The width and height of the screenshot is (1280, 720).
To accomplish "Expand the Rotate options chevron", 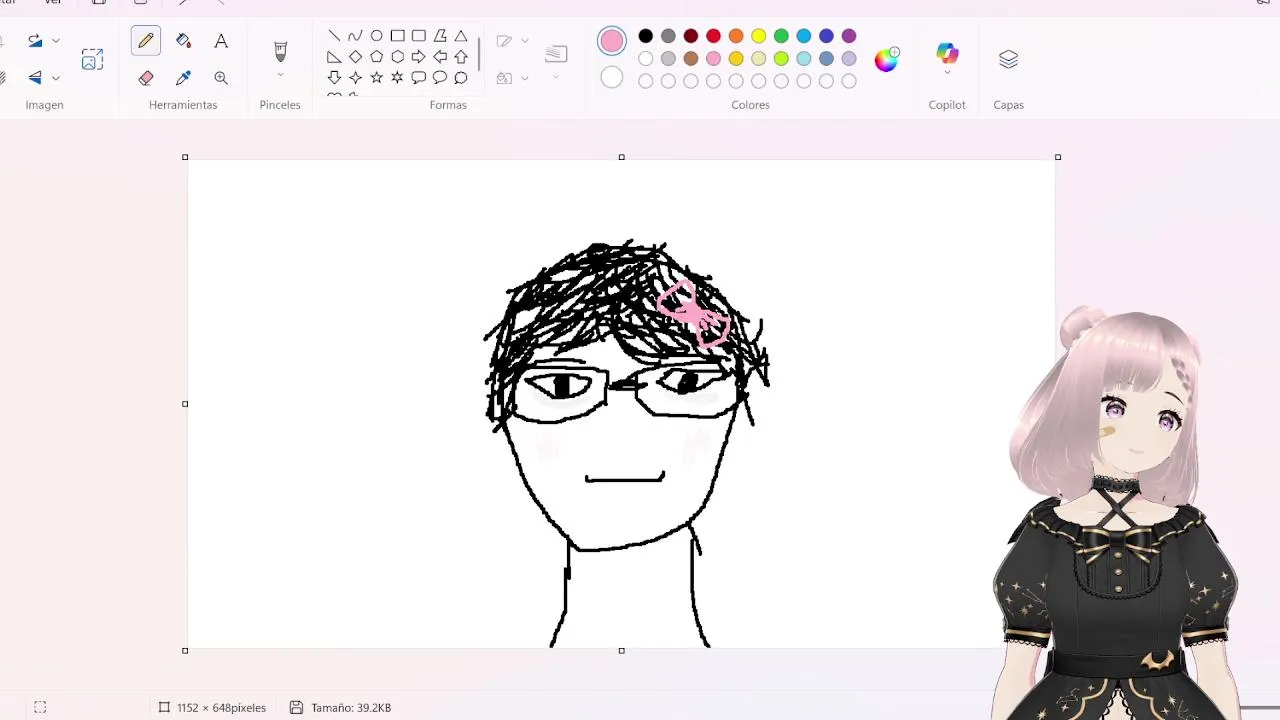I will (x=56, y=41).
